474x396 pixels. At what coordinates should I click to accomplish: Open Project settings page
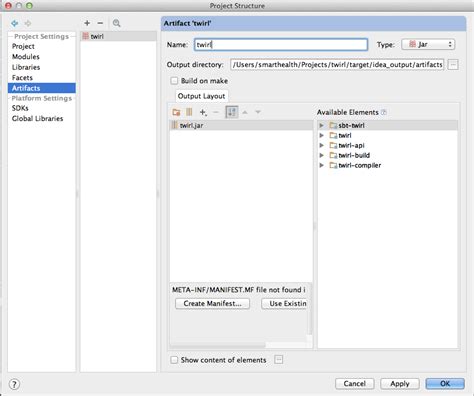(x=23, y=46)
